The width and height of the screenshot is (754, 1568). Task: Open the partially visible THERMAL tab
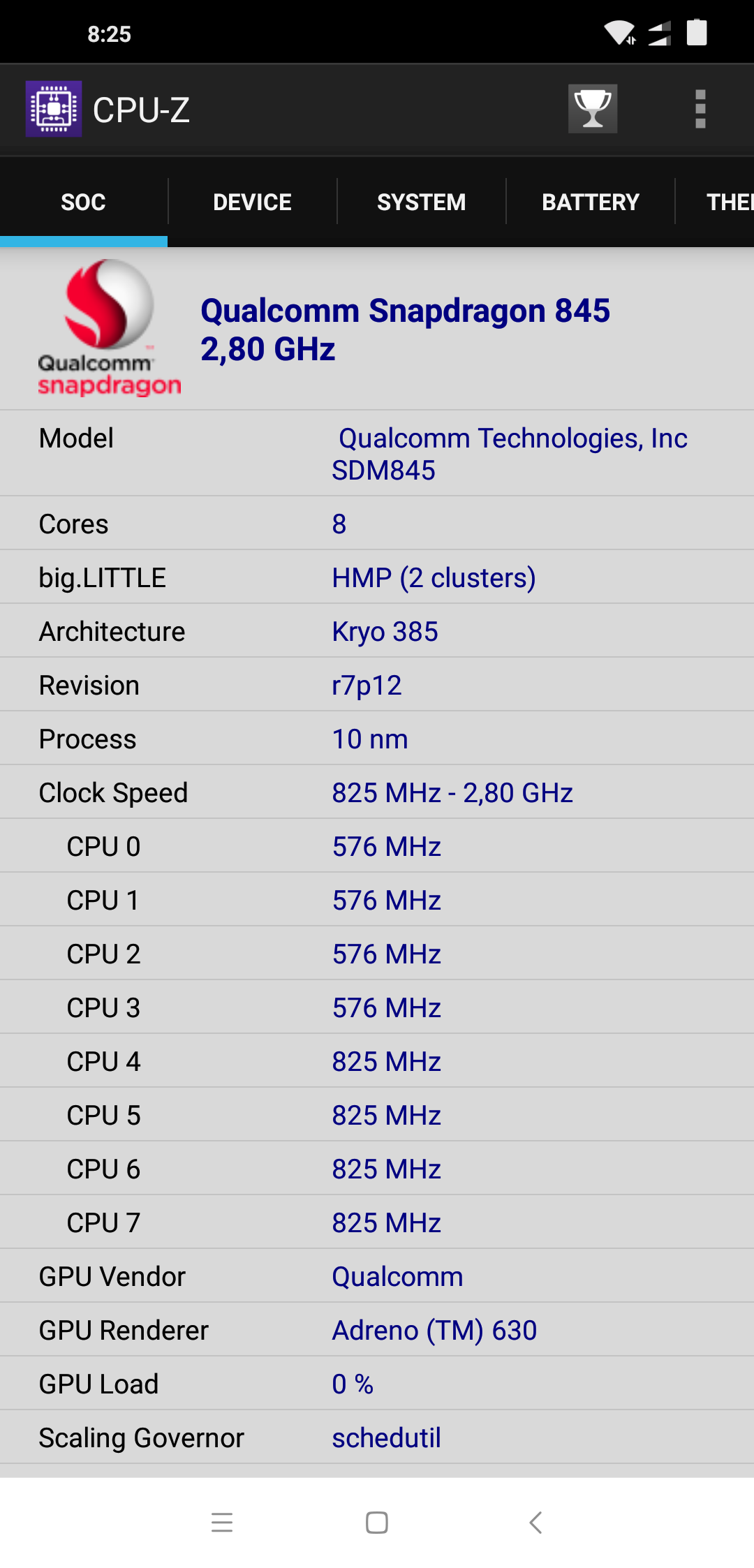point(726,202)
